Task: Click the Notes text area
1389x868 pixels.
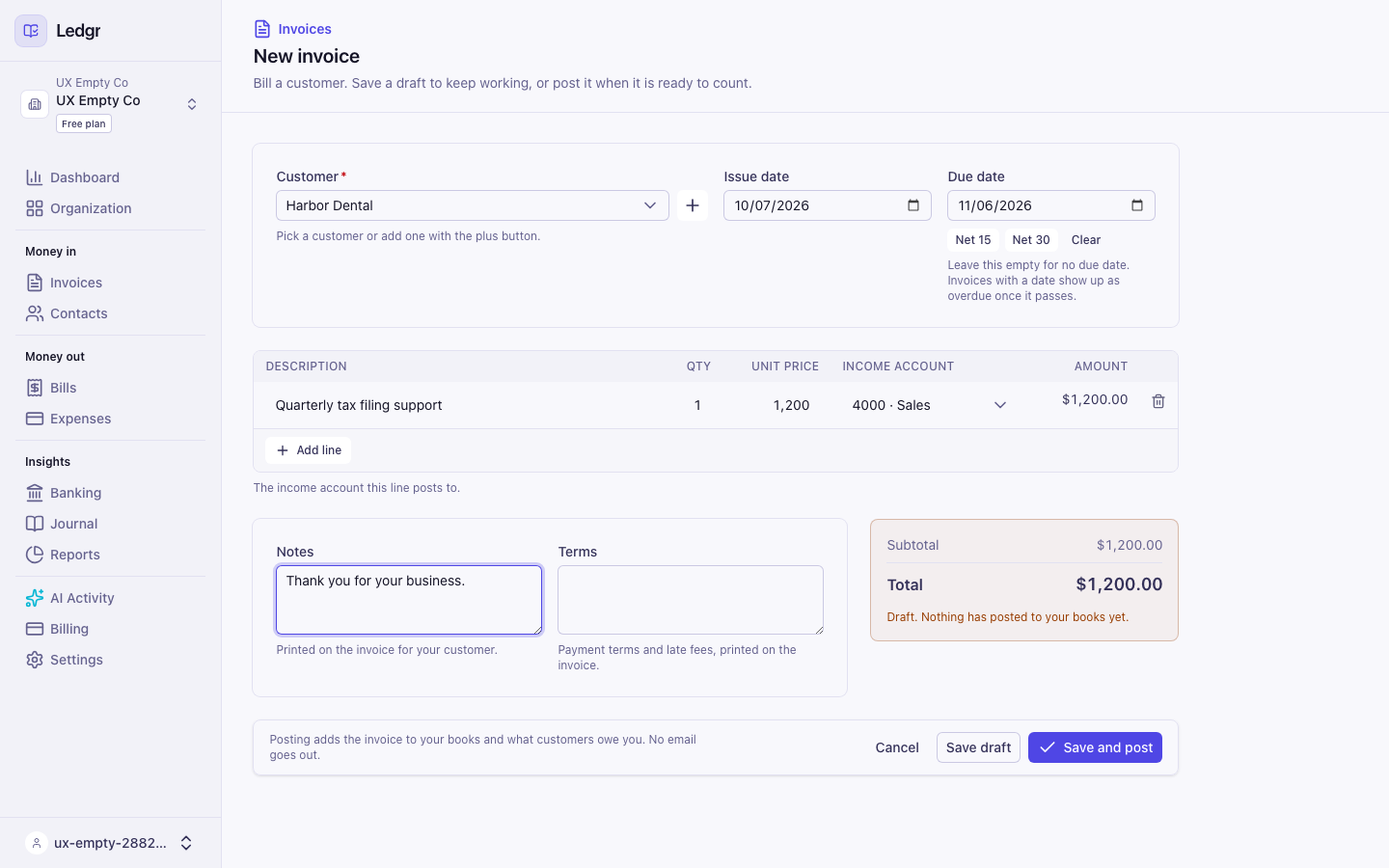Action: (x=409, y=600)
